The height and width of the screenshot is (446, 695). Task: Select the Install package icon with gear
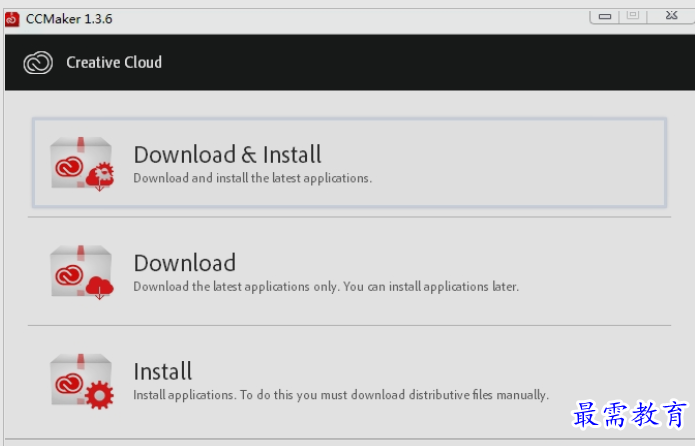click(82, 381)
